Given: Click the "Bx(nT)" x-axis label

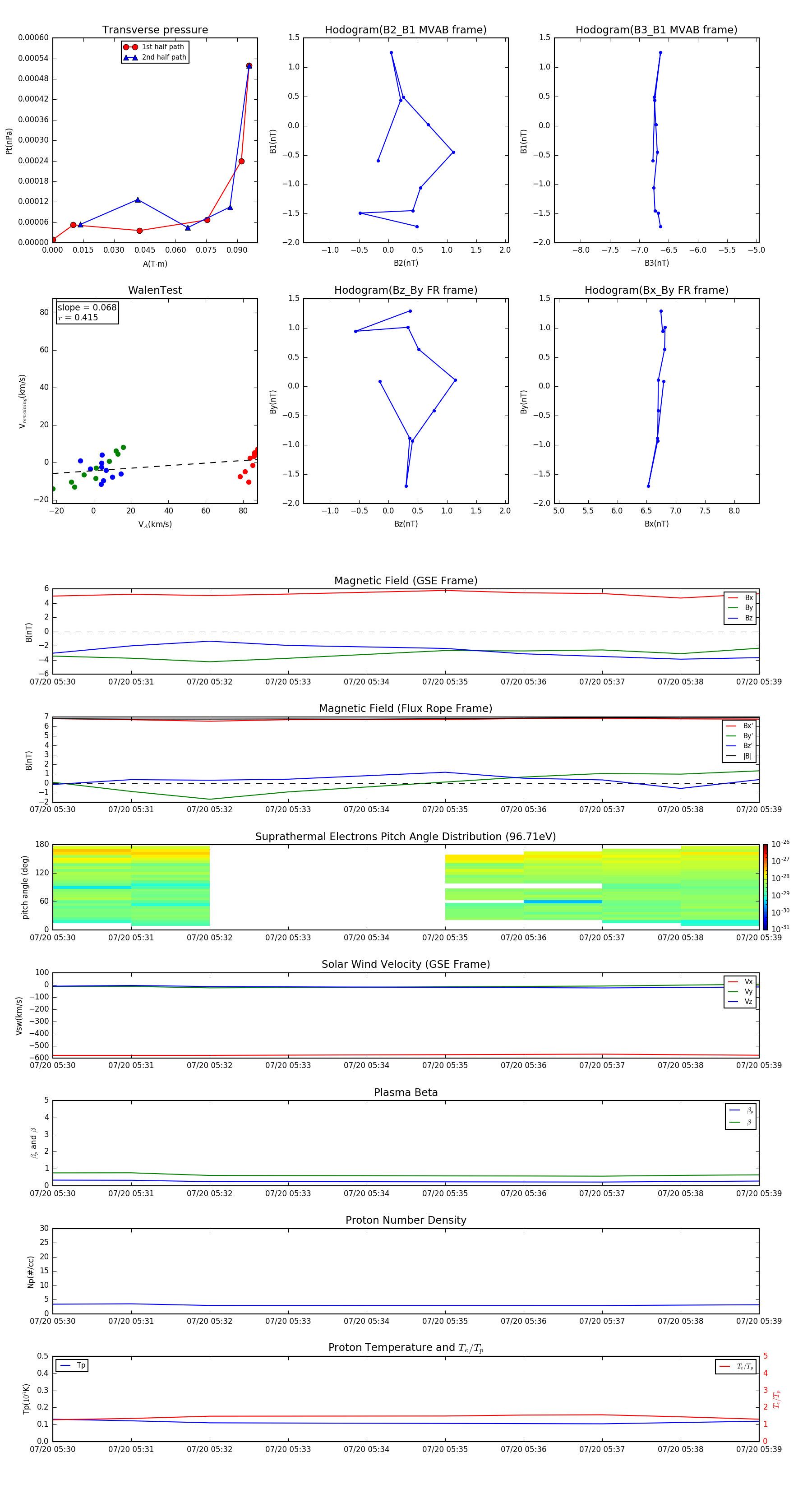Looking at the screenshot, I should [656, 524].
